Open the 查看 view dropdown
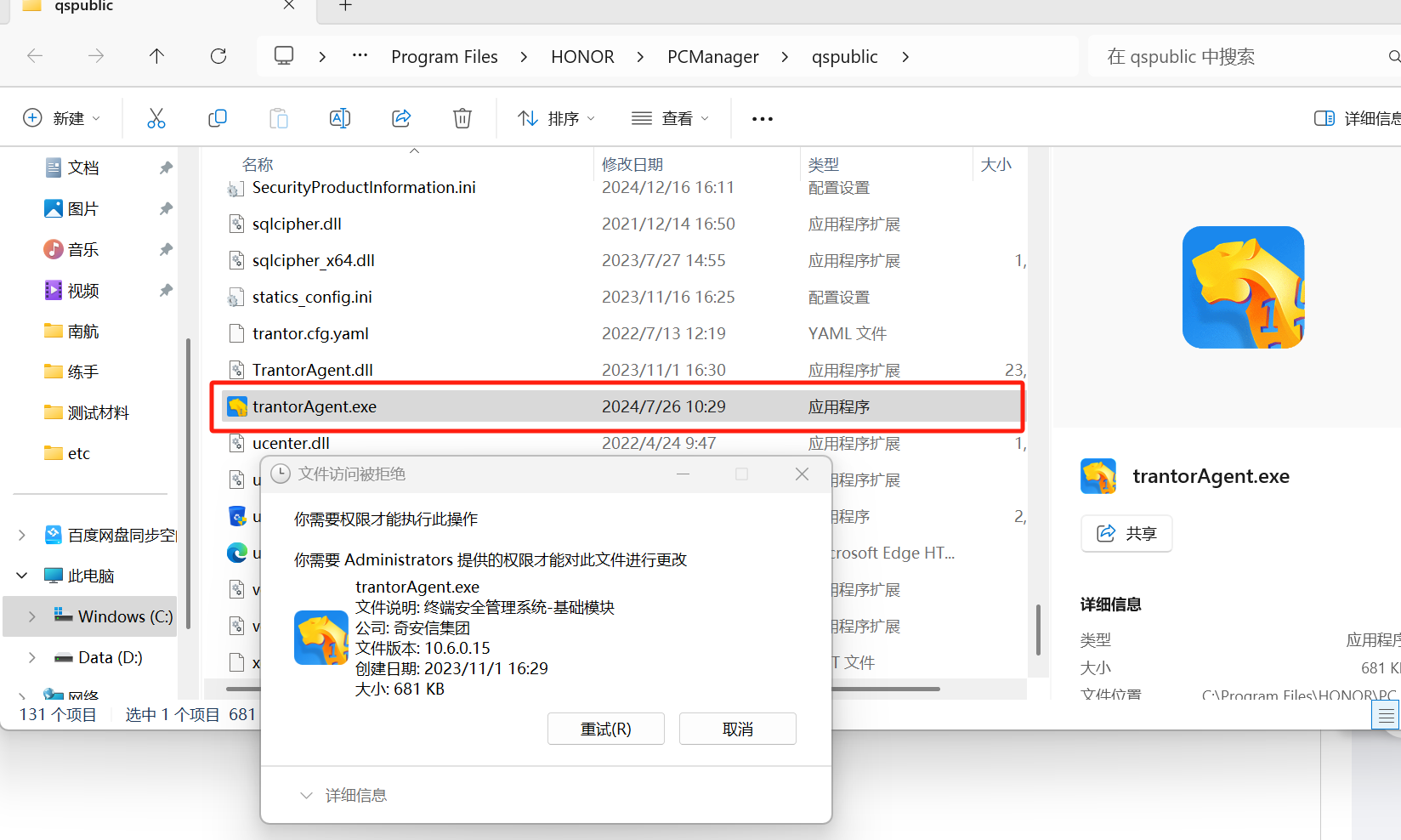This screenshot has width=1401, height=840. [670, 118]
